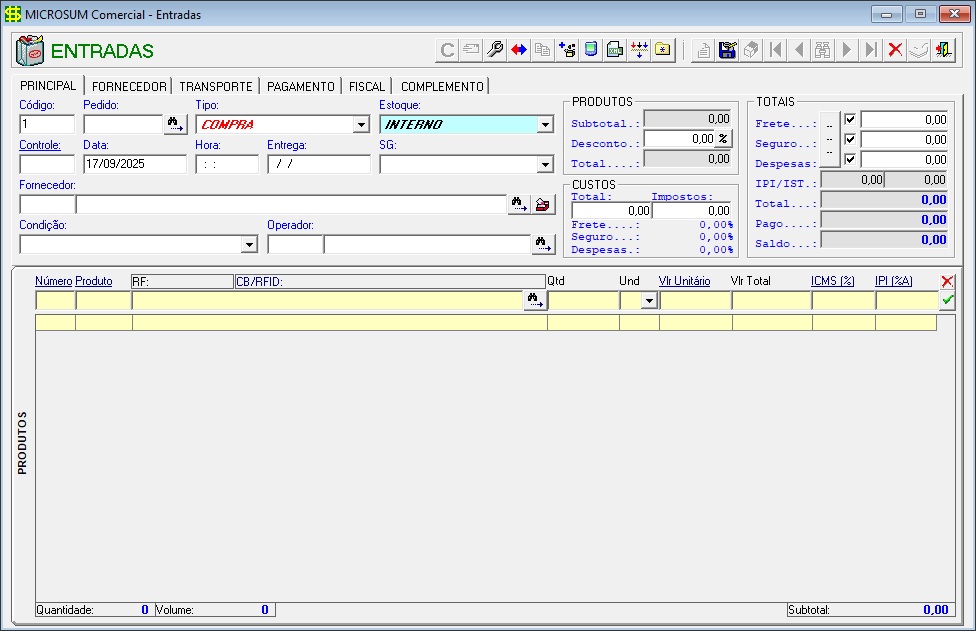Screen dimensions: 976x631
Task: Open the Condição dropdown list
Action: point(249,244)
